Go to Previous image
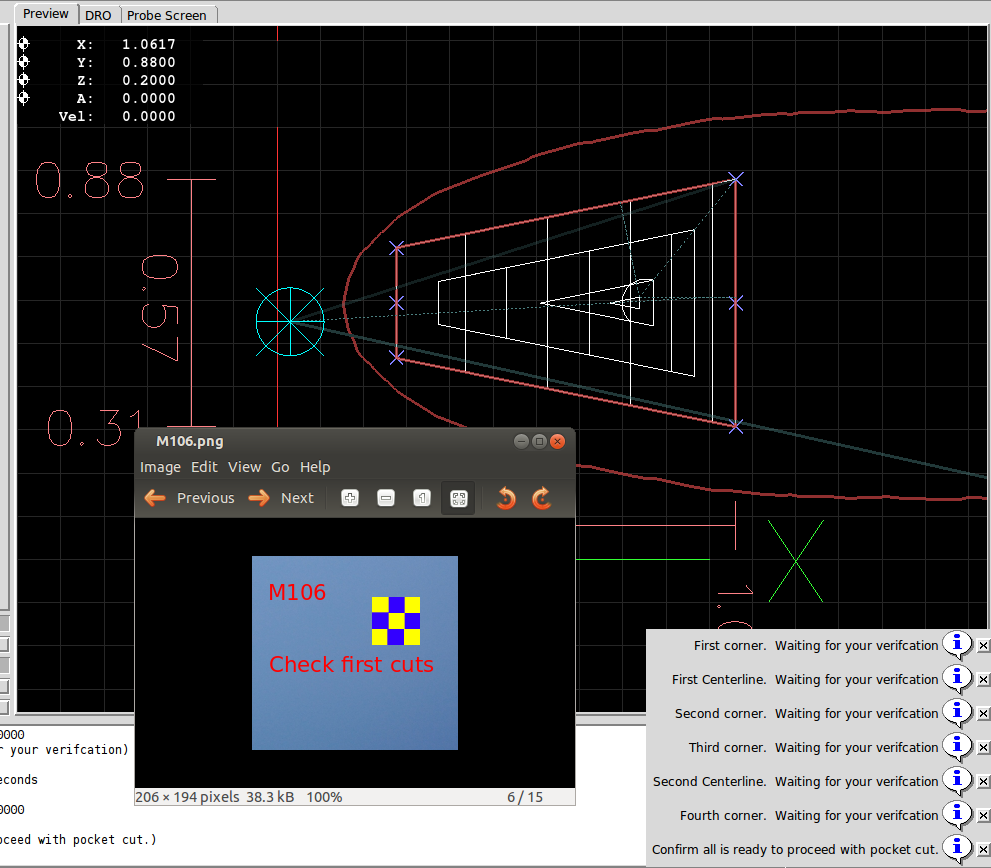This screenshot has height=868, width=991. click(190, 498)
